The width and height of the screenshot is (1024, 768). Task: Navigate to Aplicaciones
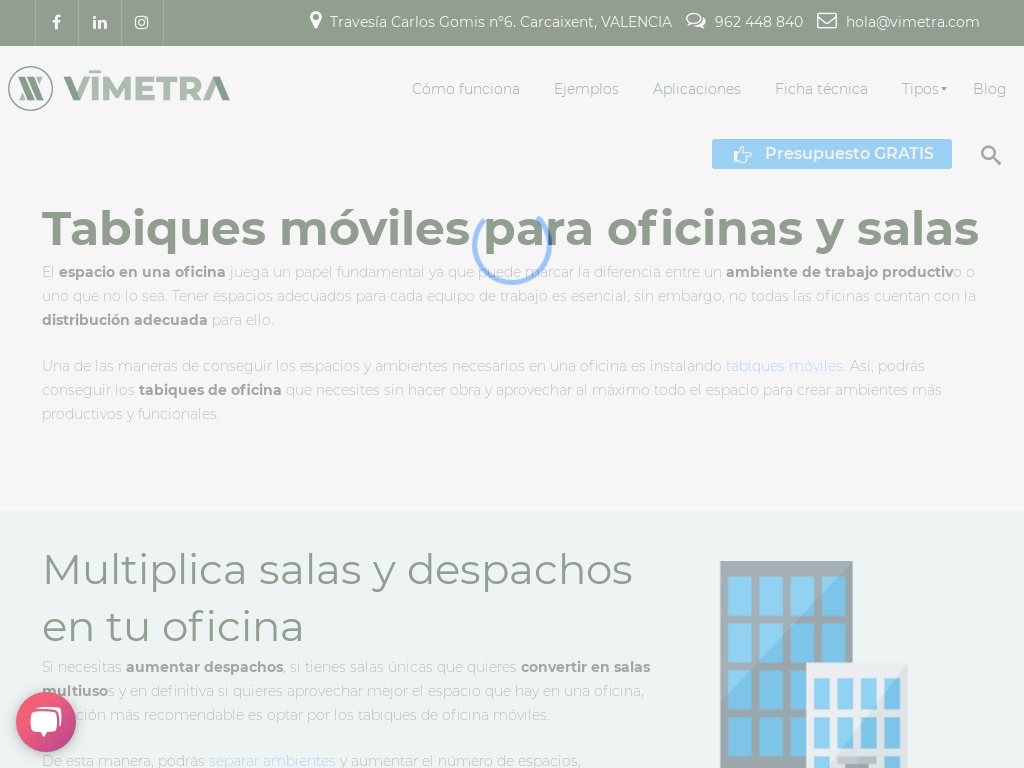(x=697, y=89)
